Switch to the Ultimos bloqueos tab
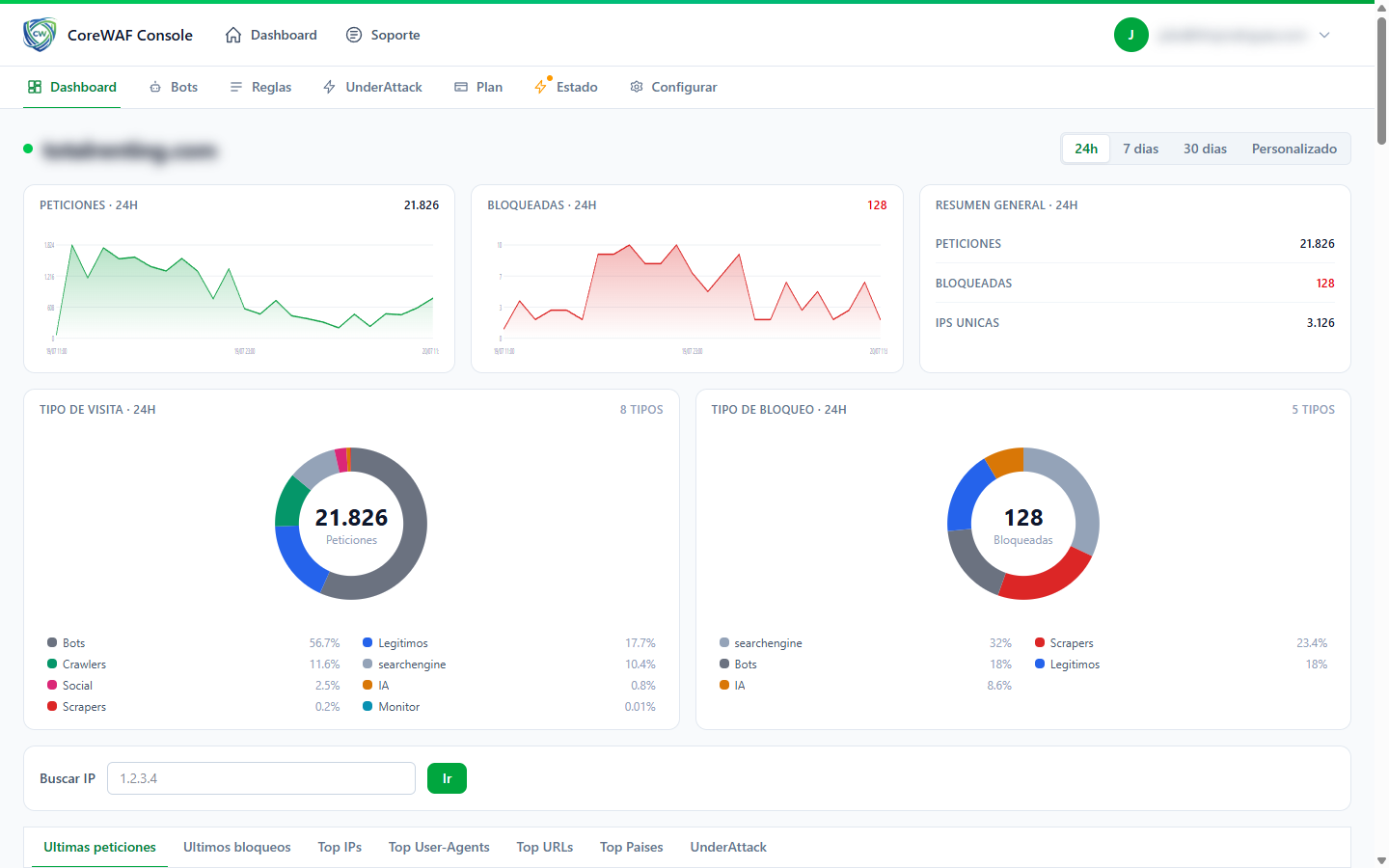This screenshot has width=1389, height=868. tap(237, 847)
